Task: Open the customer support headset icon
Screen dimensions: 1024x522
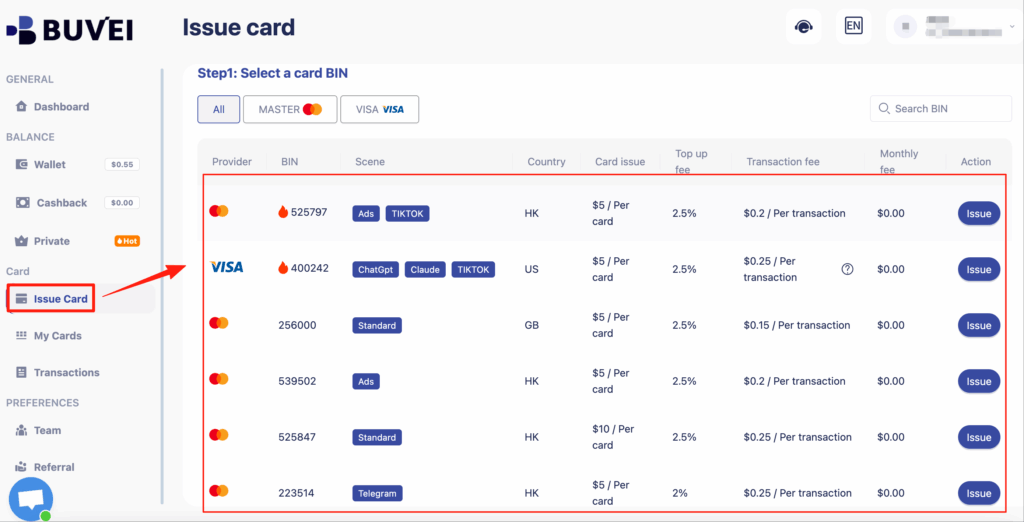Action: coord(803,27)
